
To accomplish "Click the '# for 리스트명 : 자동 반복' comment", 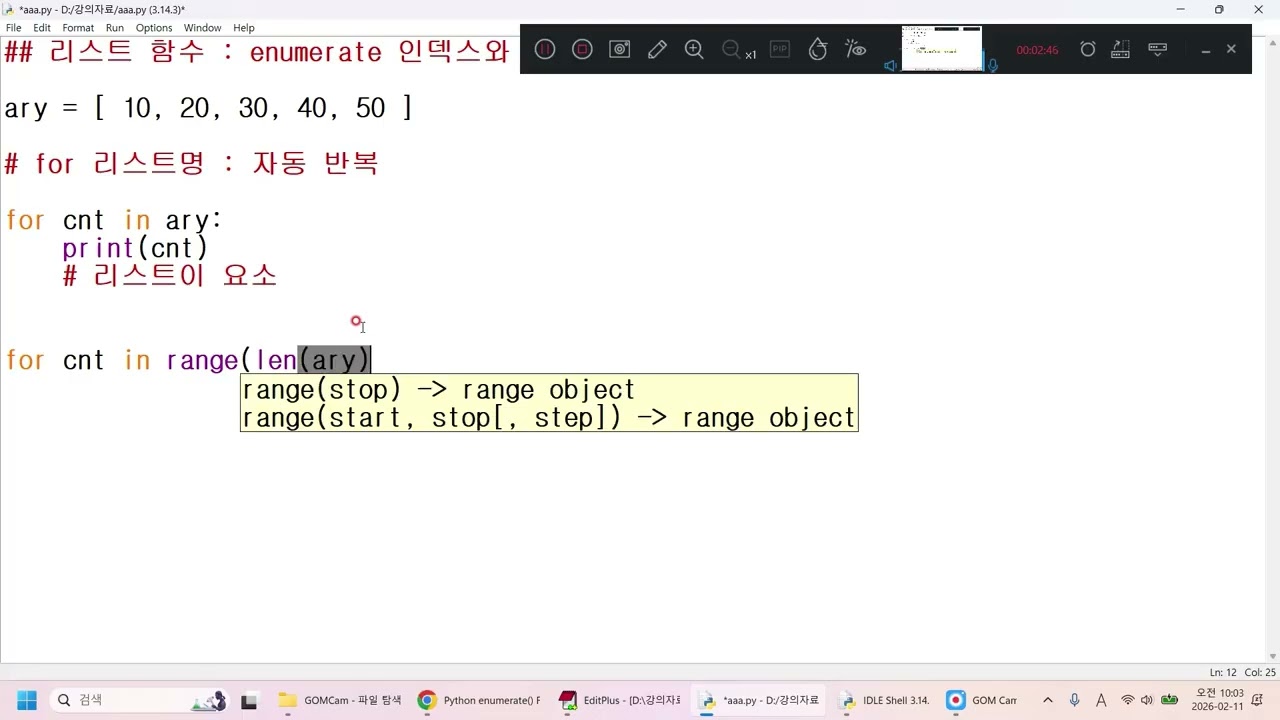I will 191,164.
